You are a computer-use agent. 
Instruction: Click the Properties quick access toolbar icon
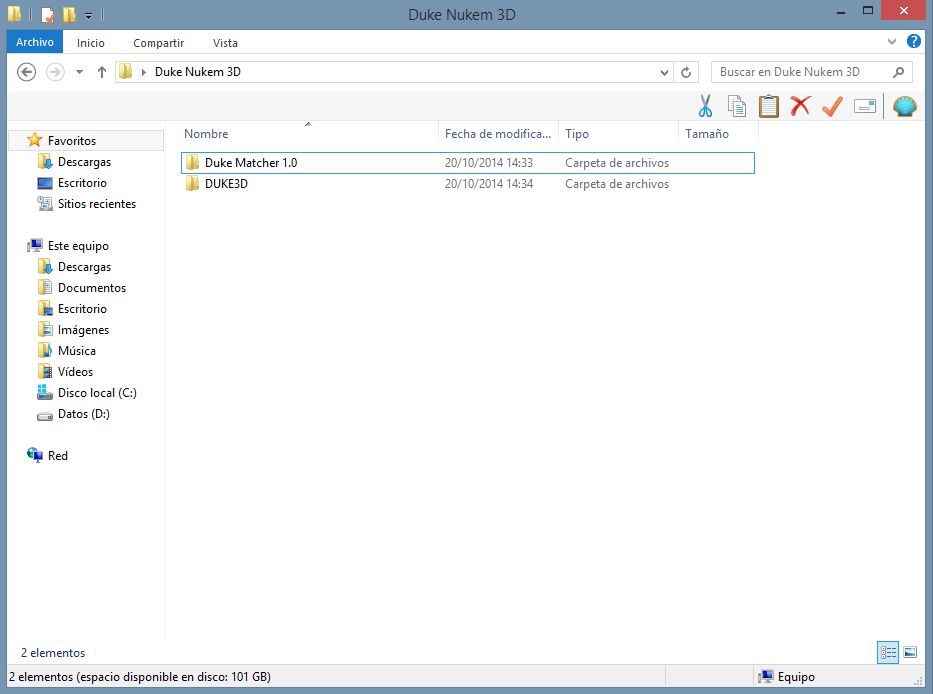pos(48,14)
